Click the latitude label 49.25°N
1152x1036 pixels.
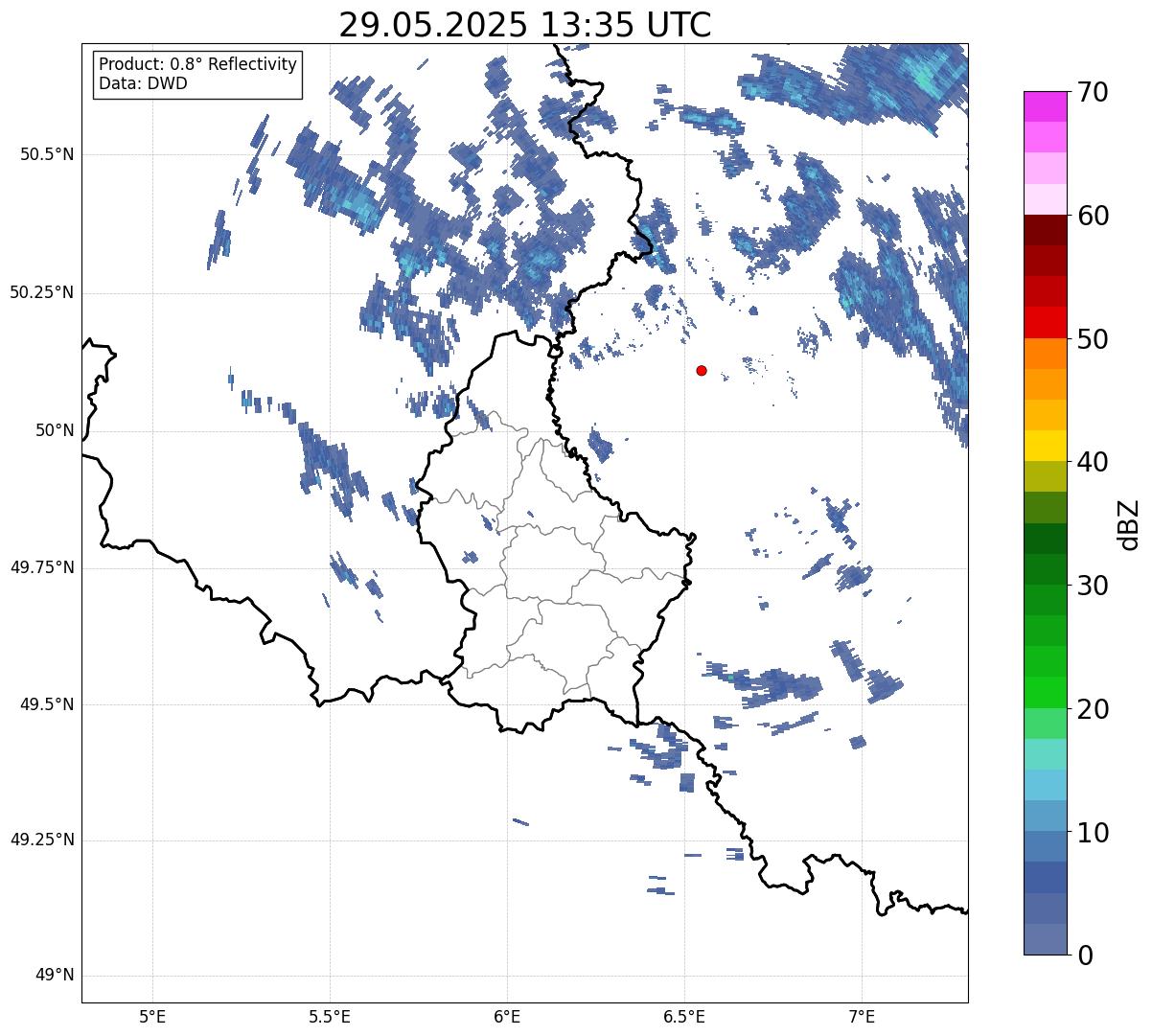(42, 840)
